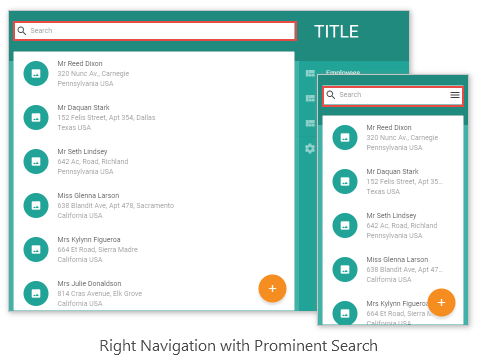The width and height of the screenshot is (483, 363).
Task: Open Mrs Kylynn Figueroa entry in desktop list
Action: (x=154, y=249)
